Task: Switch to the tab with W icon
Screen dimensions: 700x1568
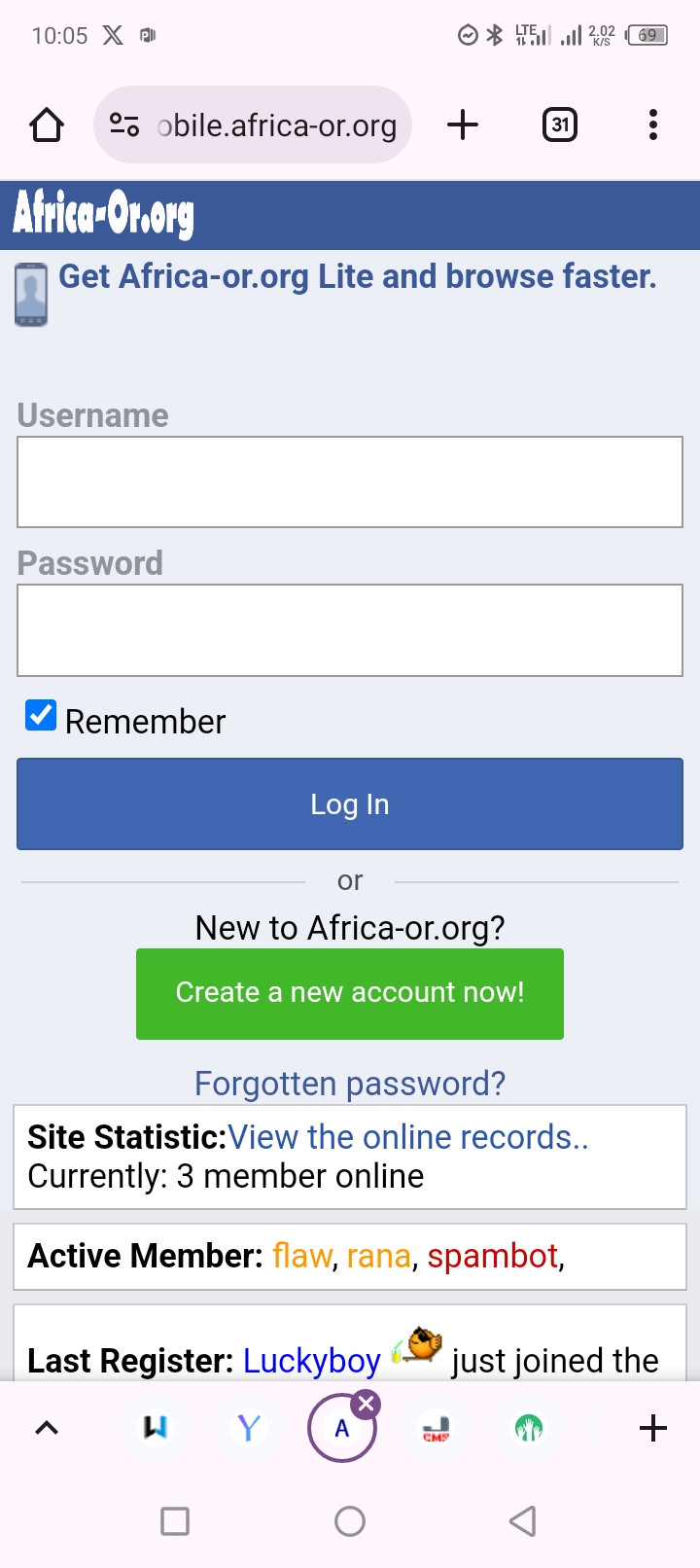Action: (x=156, y=1428)
